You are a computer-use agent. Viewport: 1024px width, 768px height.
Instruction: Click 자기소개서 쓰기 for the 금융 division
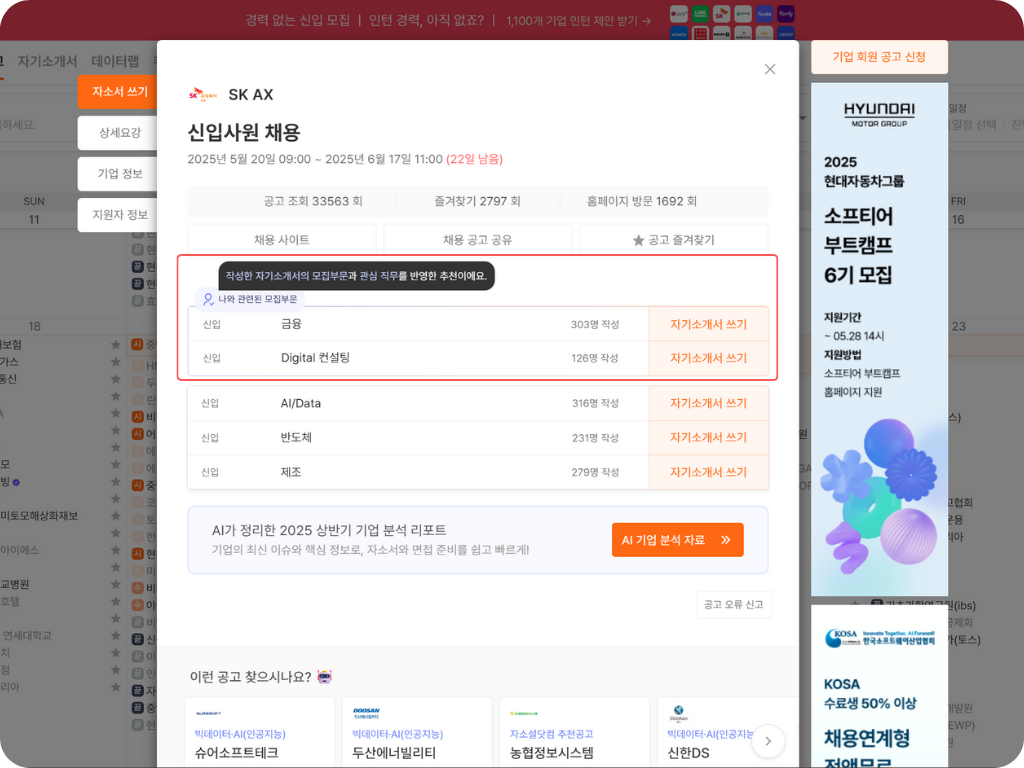point(709,324)
